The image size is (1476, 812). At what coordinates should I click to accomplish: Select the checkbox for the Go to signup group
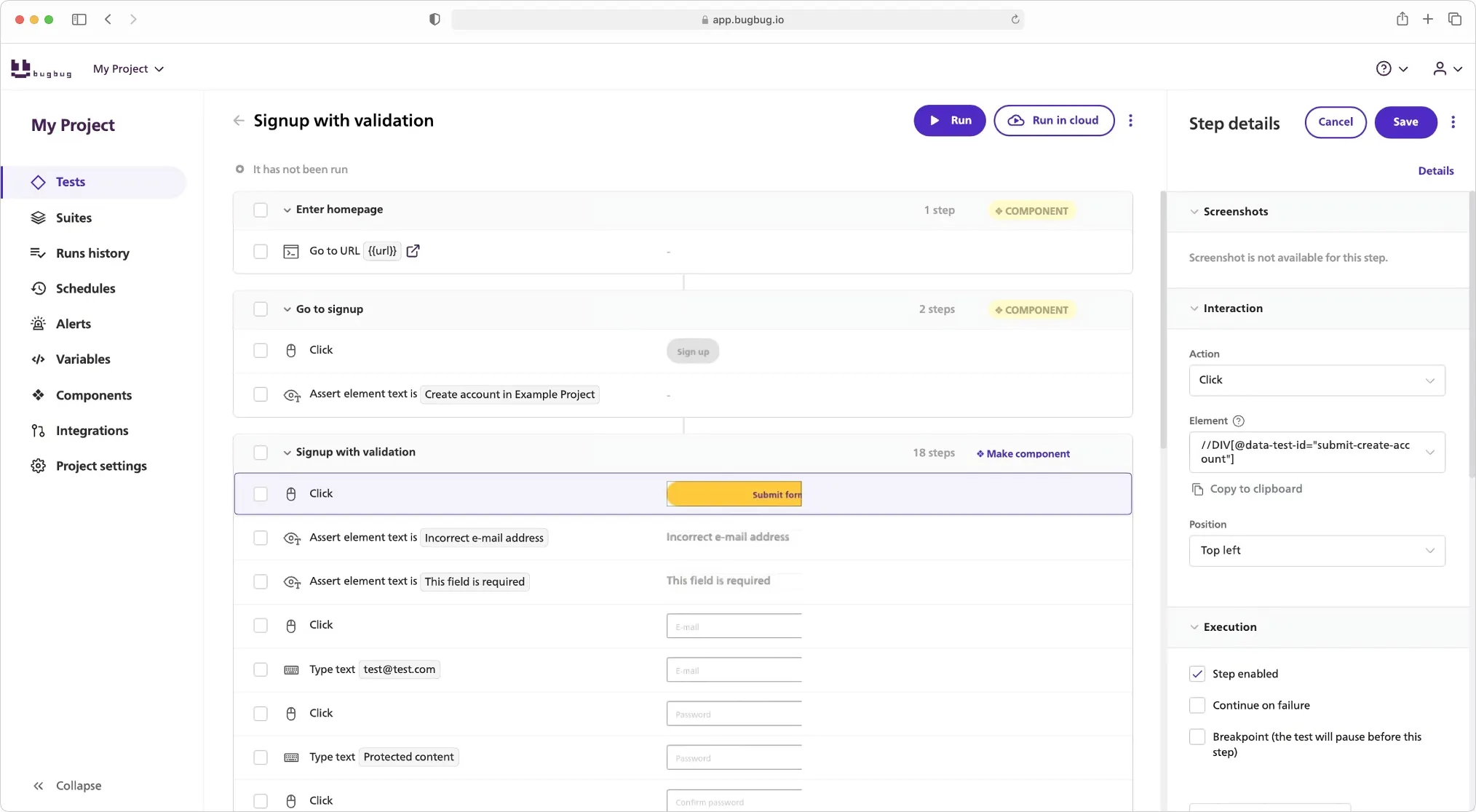[260, 309]
